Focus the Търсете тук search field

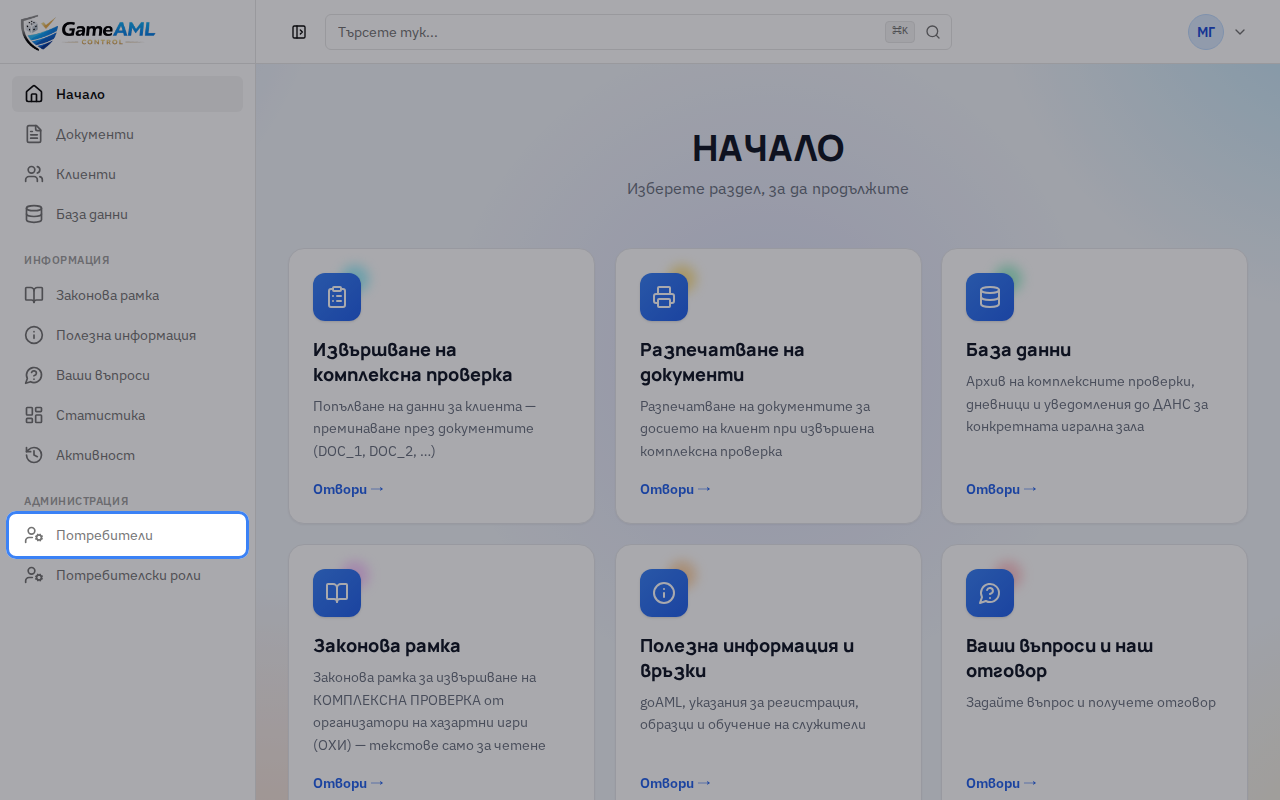(x=638, y=32)
